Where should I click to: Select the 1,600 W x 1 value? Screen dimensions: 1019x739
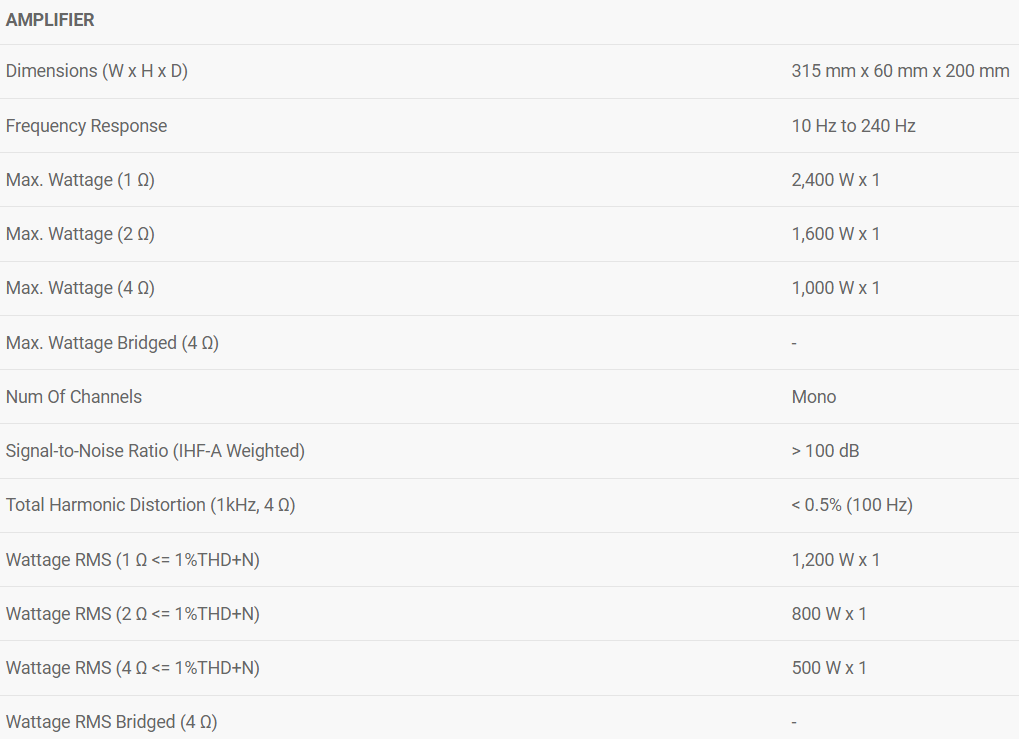tap(835, 234)
